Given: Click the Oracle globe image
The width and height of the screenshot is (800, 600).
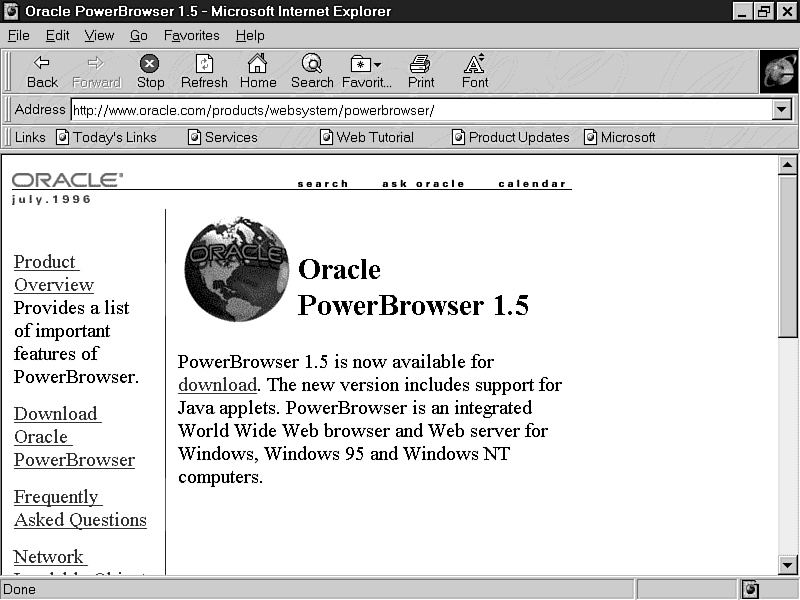Looking at the screenshot, I should point(236,269).
